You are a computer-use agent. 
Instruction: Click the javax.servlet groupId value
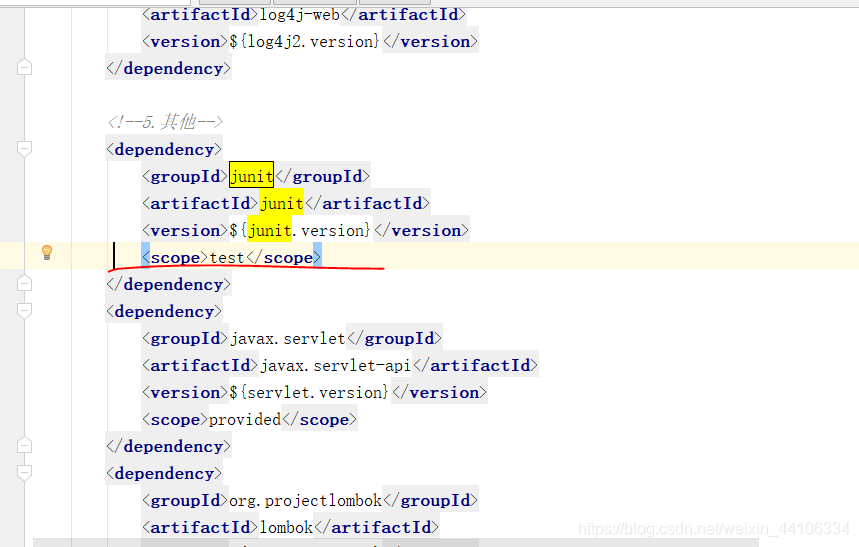[288, 338]
